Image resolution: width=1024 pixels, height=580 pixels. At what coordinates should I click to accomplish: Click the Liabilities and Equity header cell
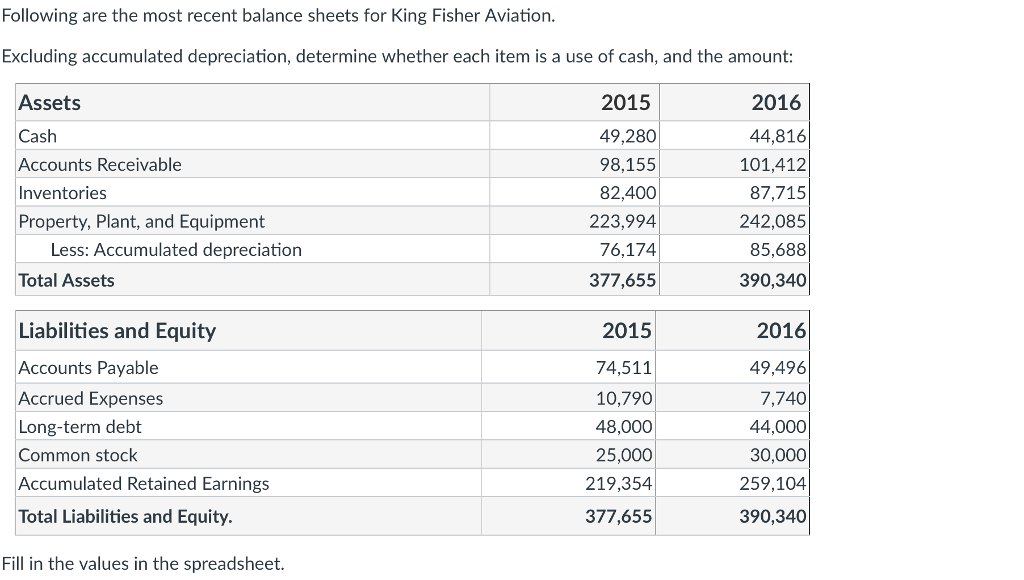[x=117, y=330]
